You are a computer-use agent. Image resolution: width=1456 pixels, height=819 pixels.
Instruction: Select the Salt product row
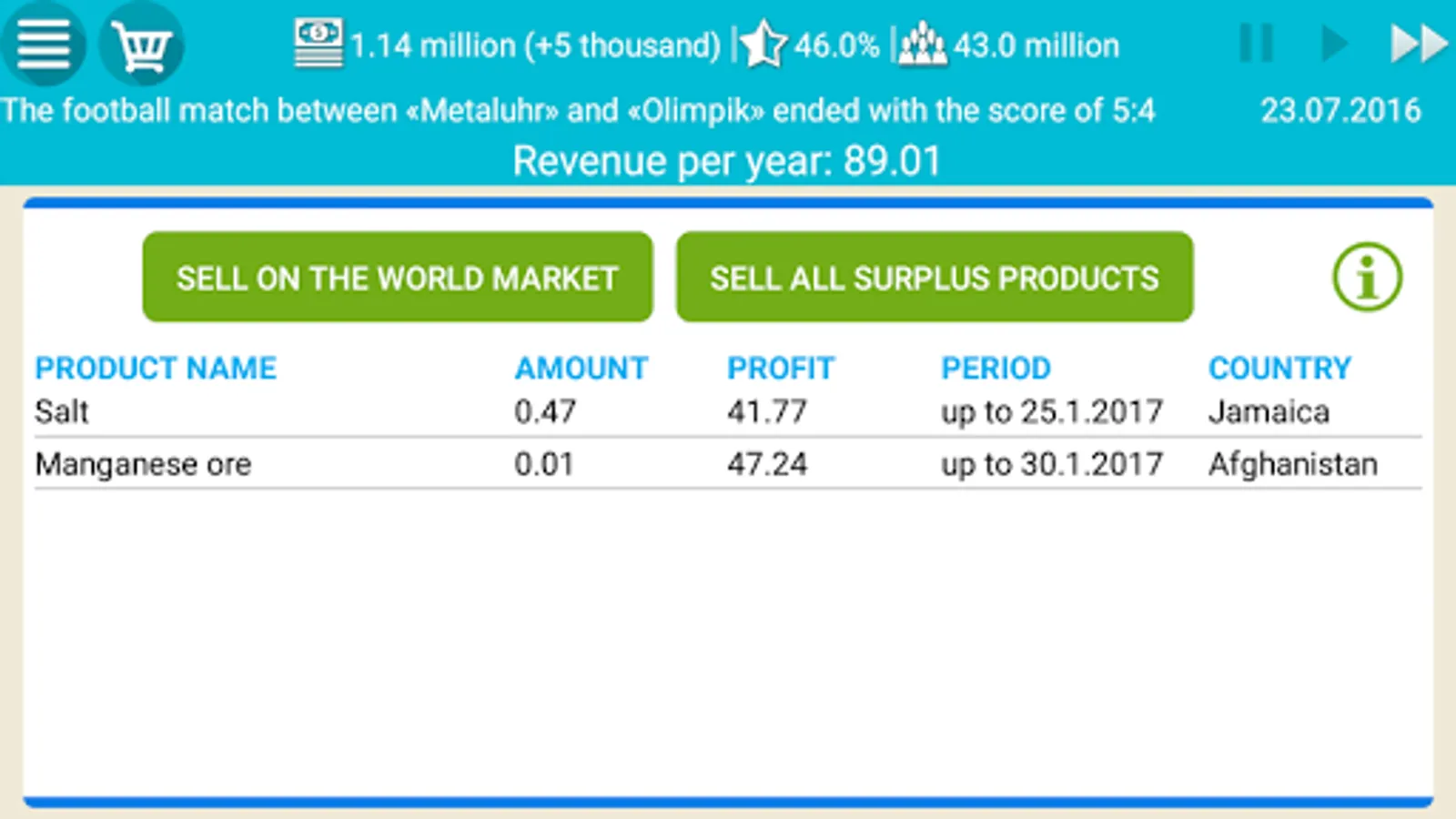[x=62, y=411]
